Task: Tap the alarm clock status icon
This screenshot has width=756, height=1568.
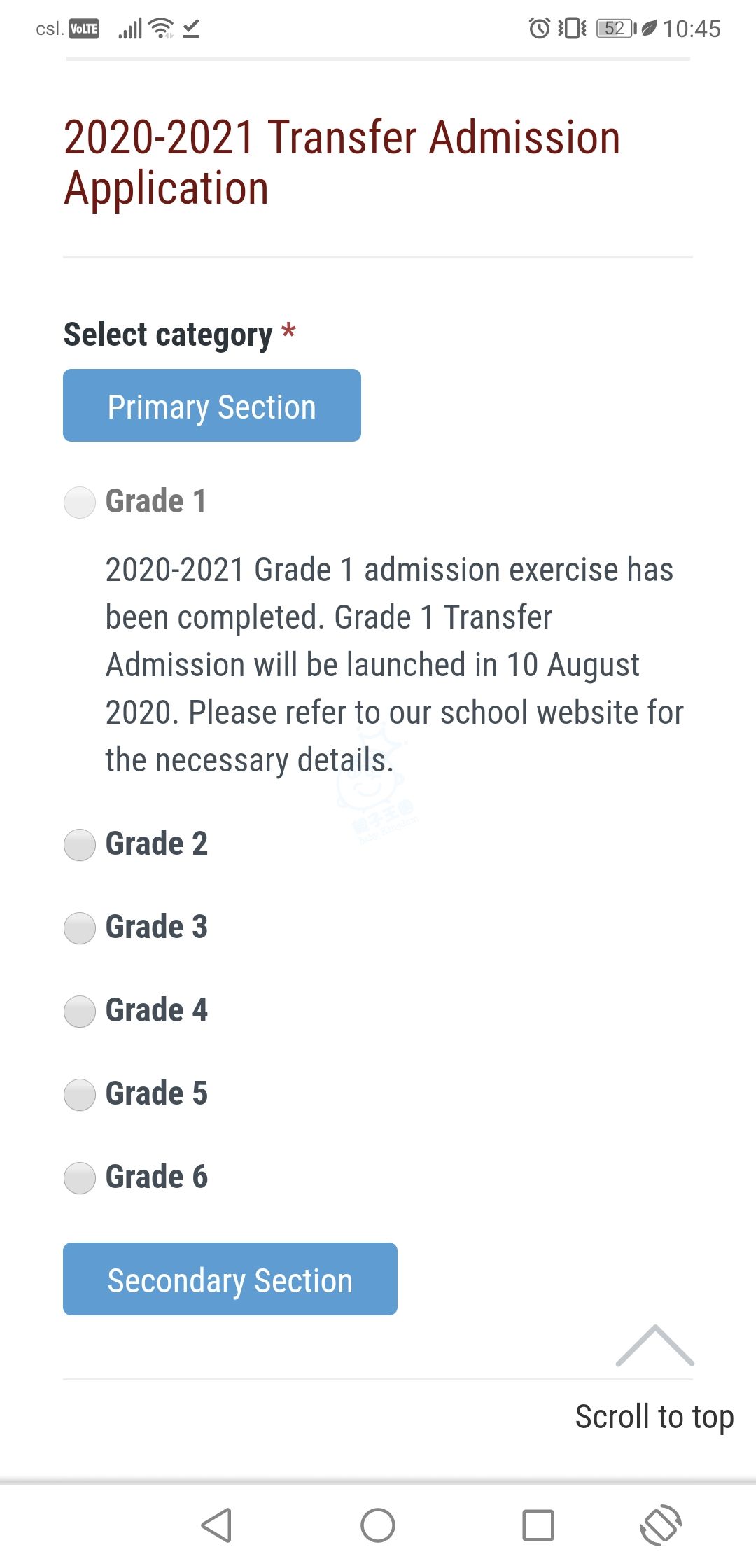Action: click(x=539, y=29)
